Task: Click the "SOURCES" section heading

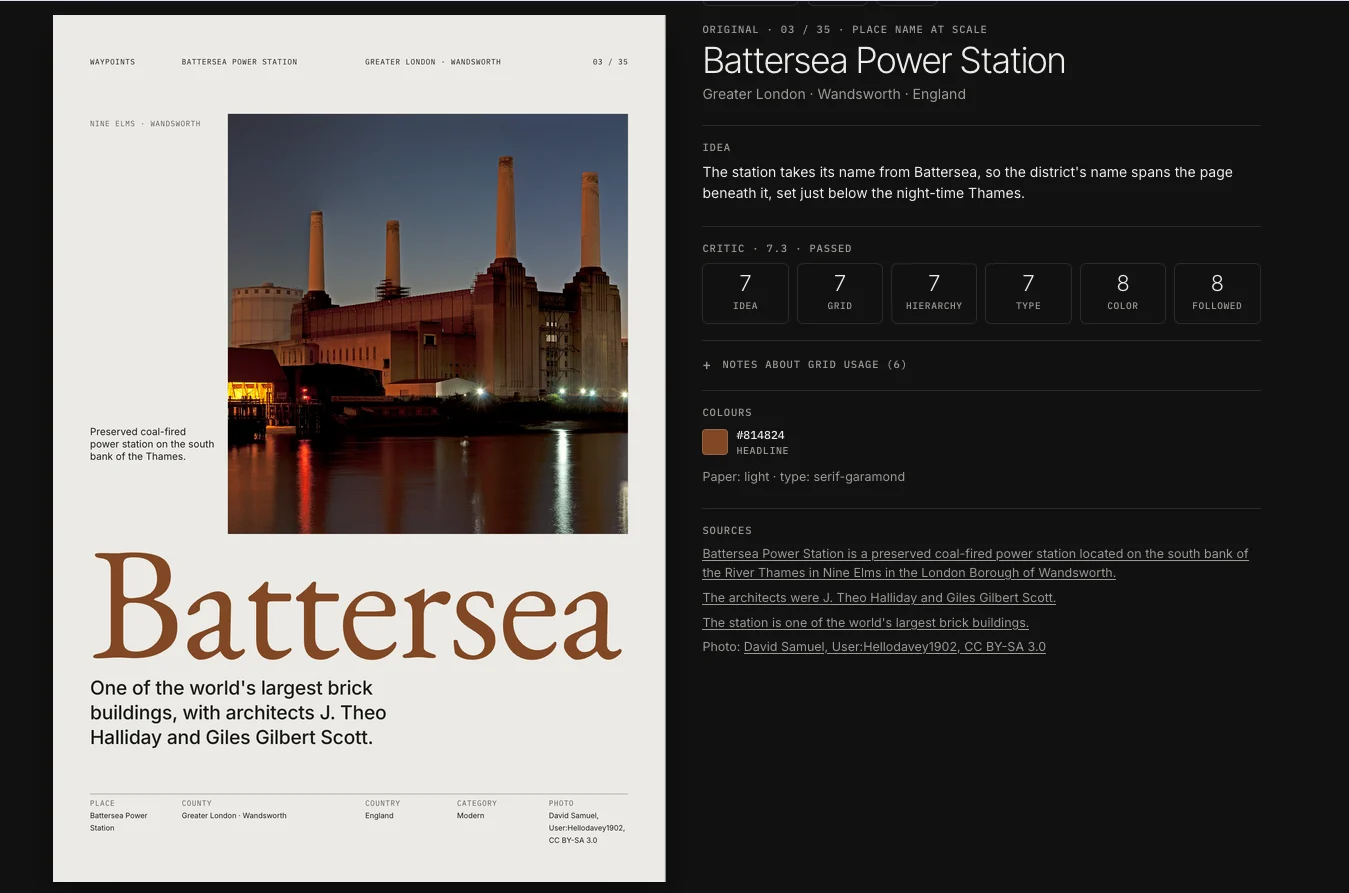Action: pos(727,531)
